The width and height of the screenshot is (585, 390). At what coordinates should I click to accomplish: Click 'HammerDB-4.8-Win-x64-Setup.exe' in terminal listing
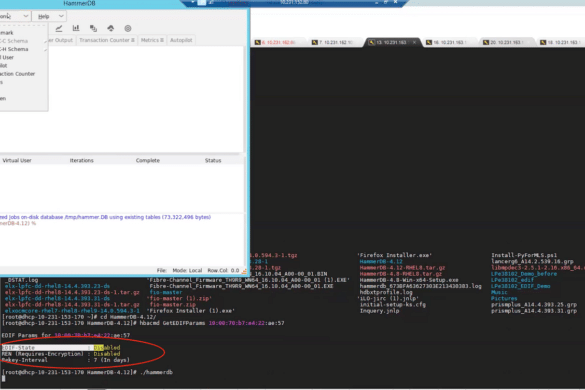click(x=409, y=280)
